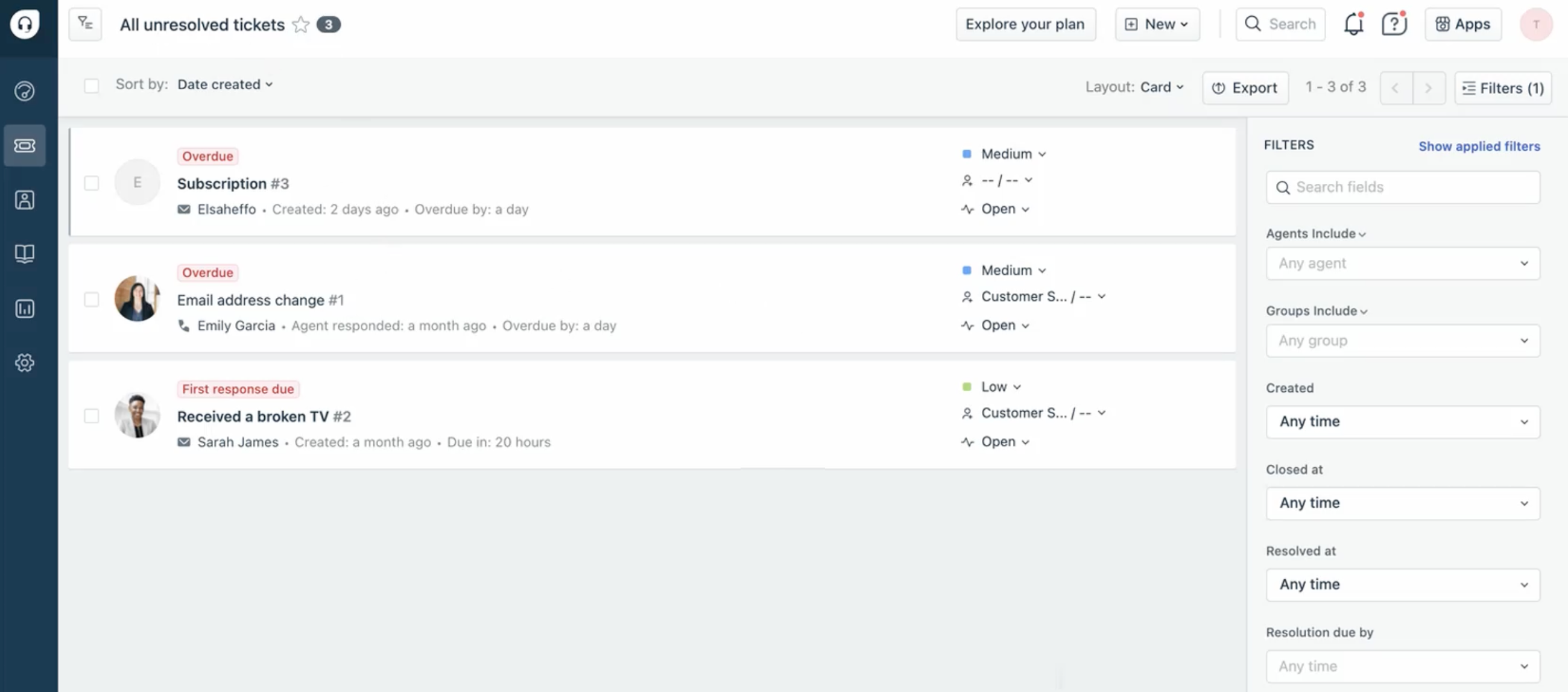This screenshot has width=1568, height=692.
Task: Open Contacts from the left sidebar
Action: 25,200
